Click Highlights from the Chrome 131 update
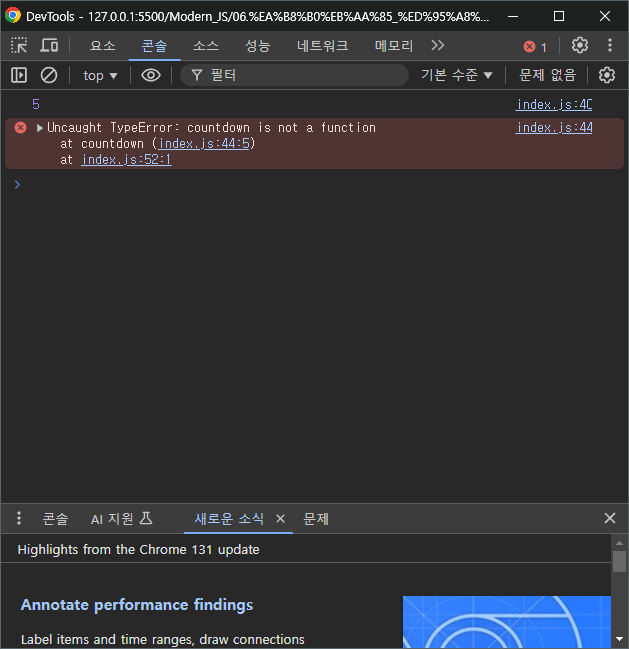The width and height of the screenshot is (629, 649). [139, 549]
